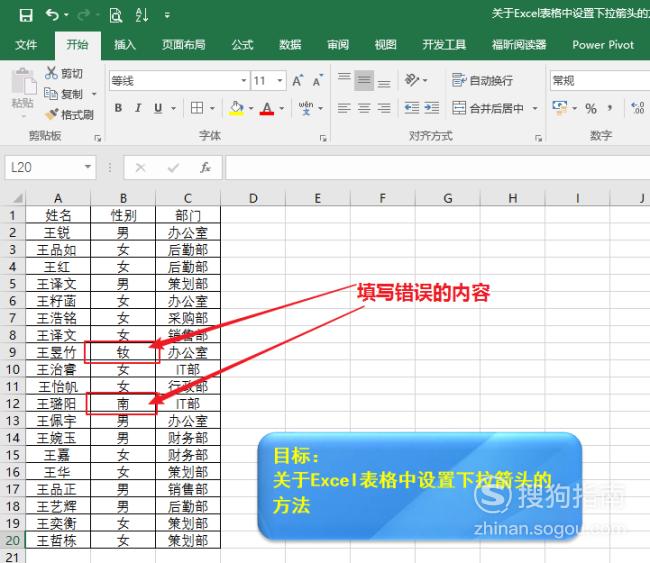Open the 常规 number format combo box
Viewport: 650px width, 563px height.
point(600,80)
